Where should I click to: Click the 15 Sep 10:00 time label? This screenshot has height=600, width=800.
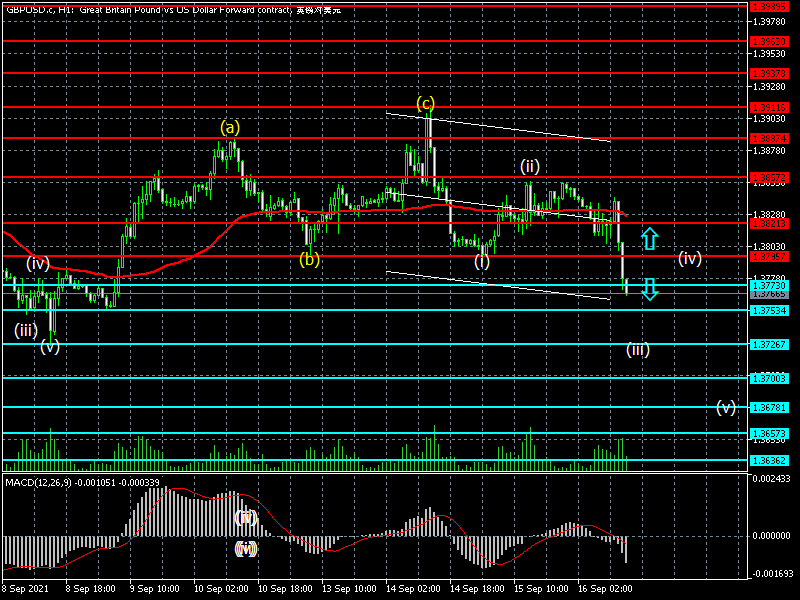click(x=541, y=588)
